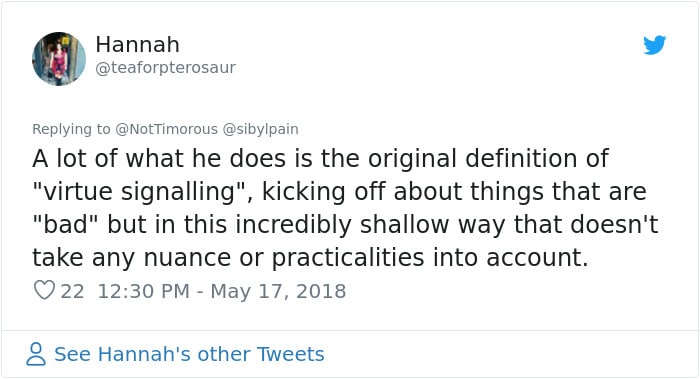This screenshot has width=700, height=379.
Task: Click the "Replying to" label
Action: point(71,129)
